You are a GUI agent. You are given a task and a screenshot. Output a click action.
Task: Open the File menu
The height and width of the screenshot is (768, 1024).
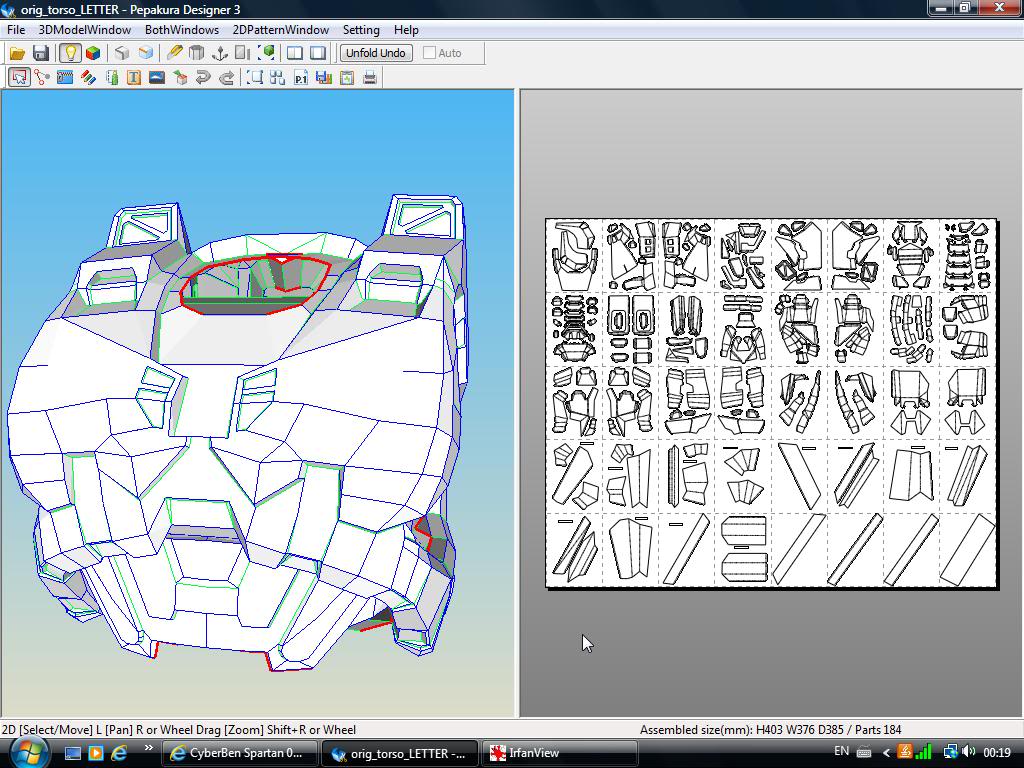[16, 30]
